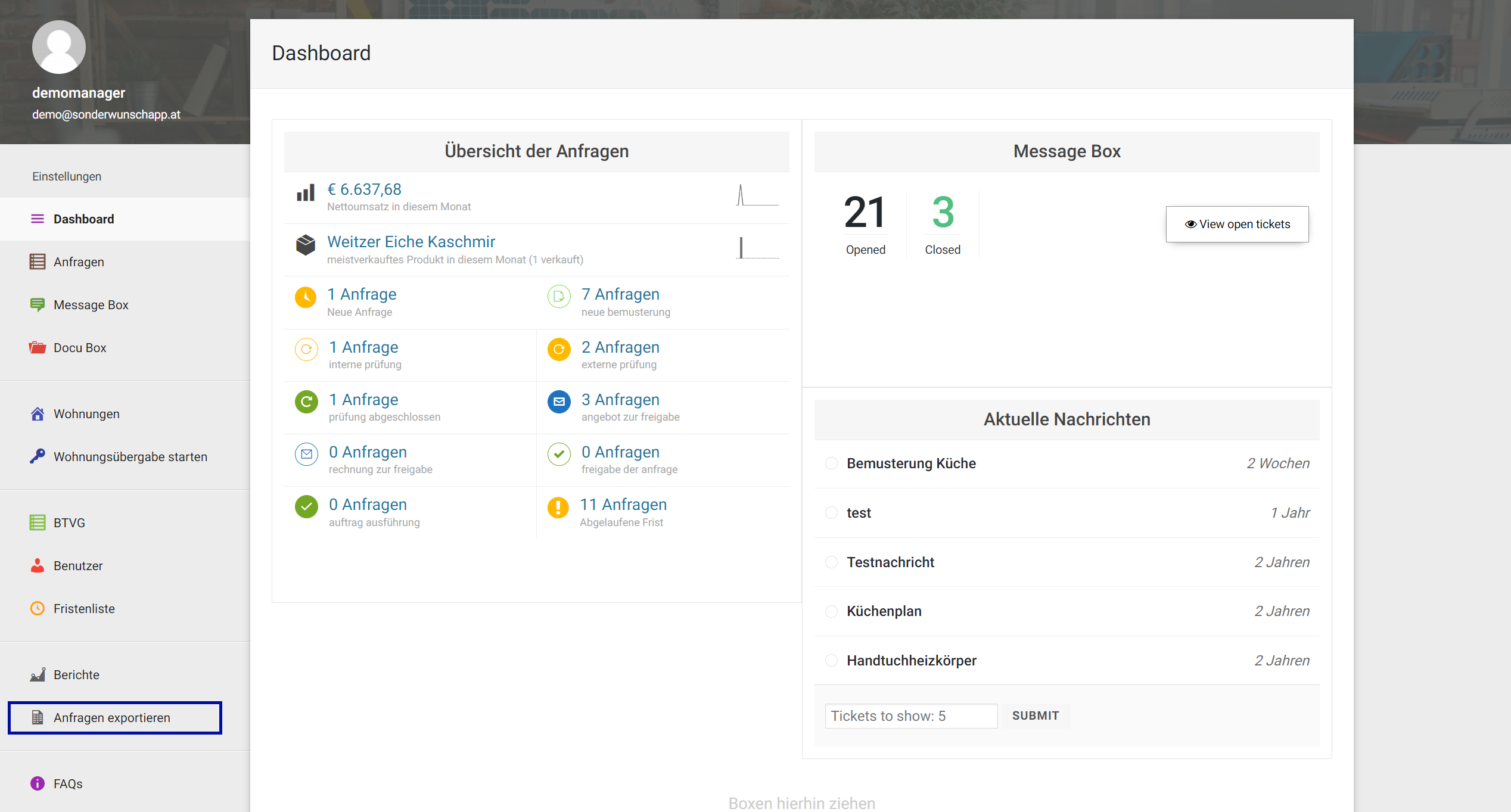Click the 3 Closed tickets counter

click(943, 224)
